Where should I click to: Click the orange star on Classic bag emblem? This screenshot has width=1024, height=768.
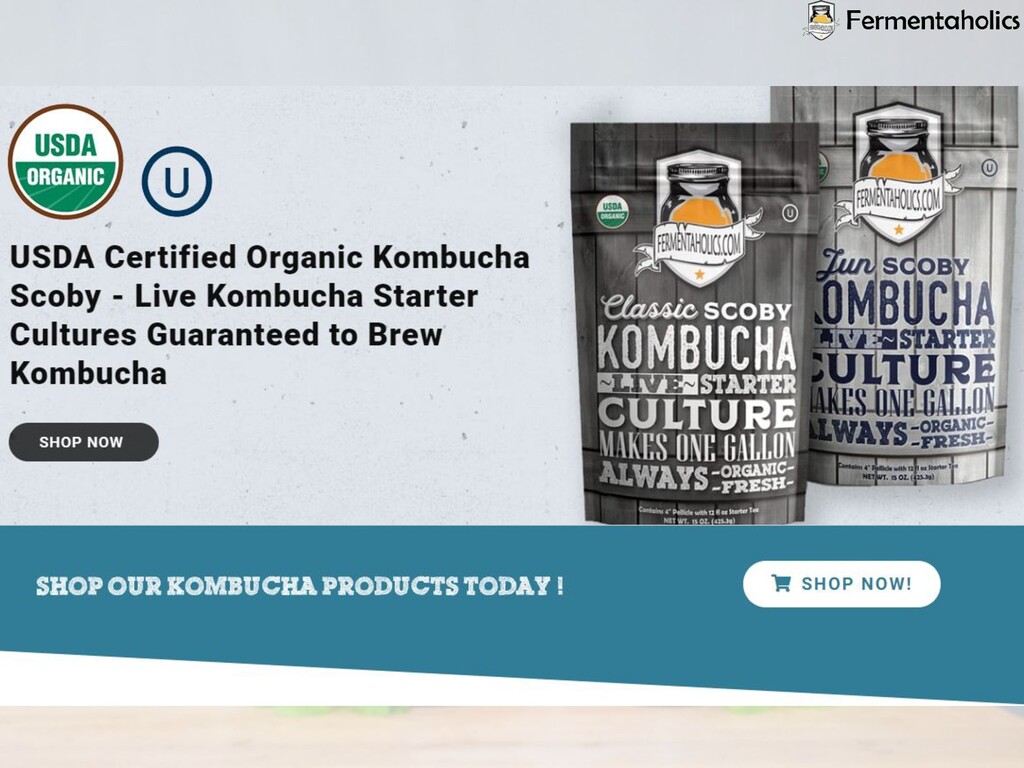(x=699, y=274)
